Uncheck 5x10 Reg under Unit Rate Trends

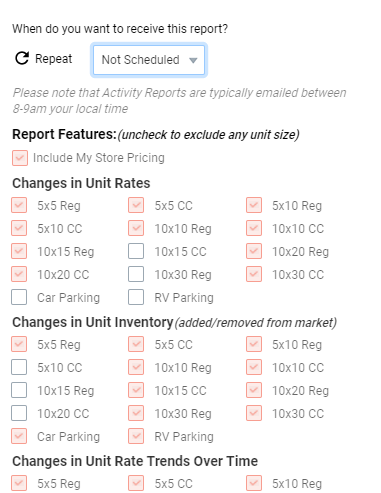coord(254,483)
